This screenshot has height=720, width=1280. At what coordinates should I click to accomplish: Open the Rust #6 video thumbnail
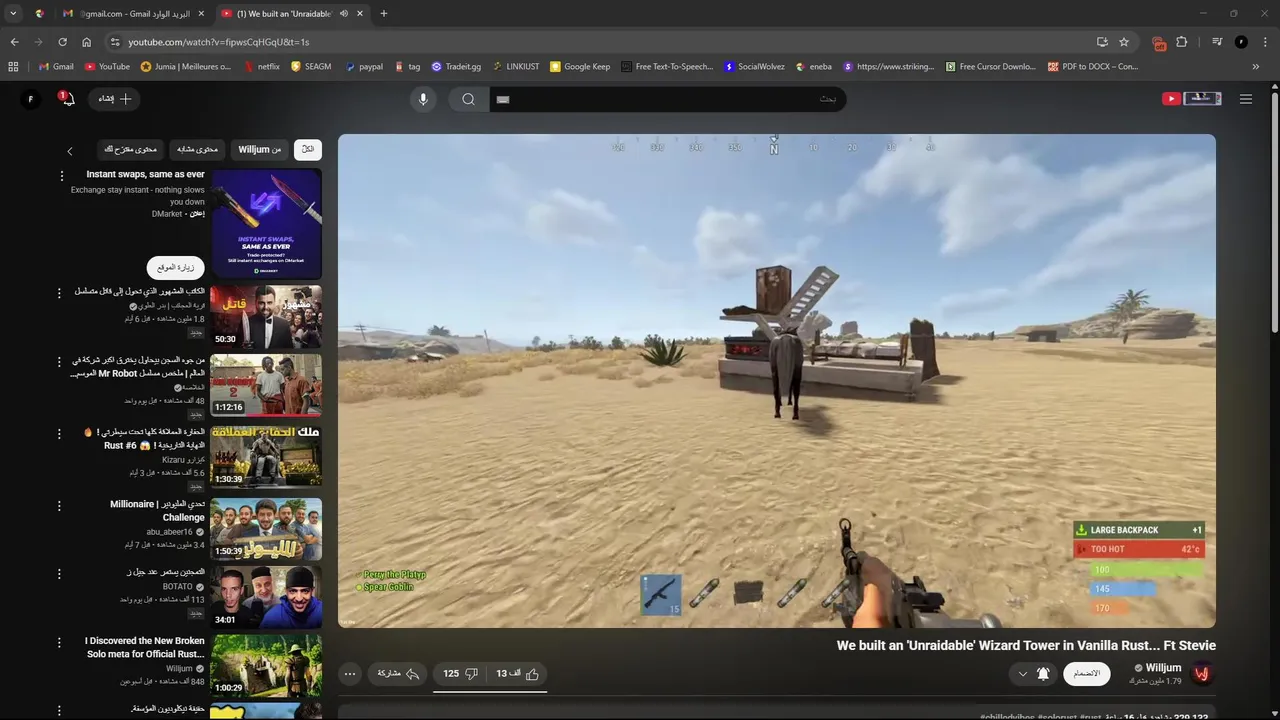pyautogui.click(x=266, y=457)
